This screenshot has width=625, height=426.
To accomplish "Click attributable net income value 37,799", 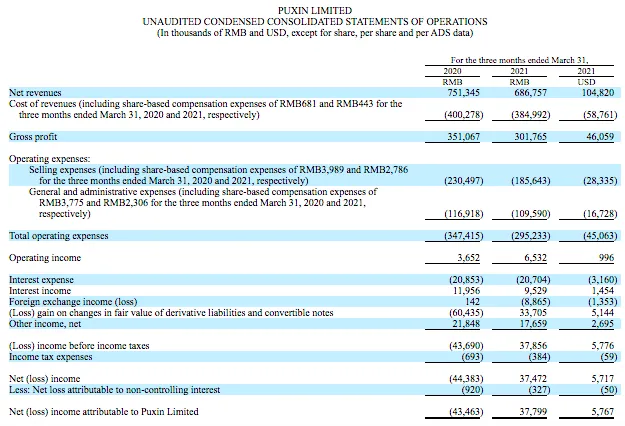I will pos(533,412).
